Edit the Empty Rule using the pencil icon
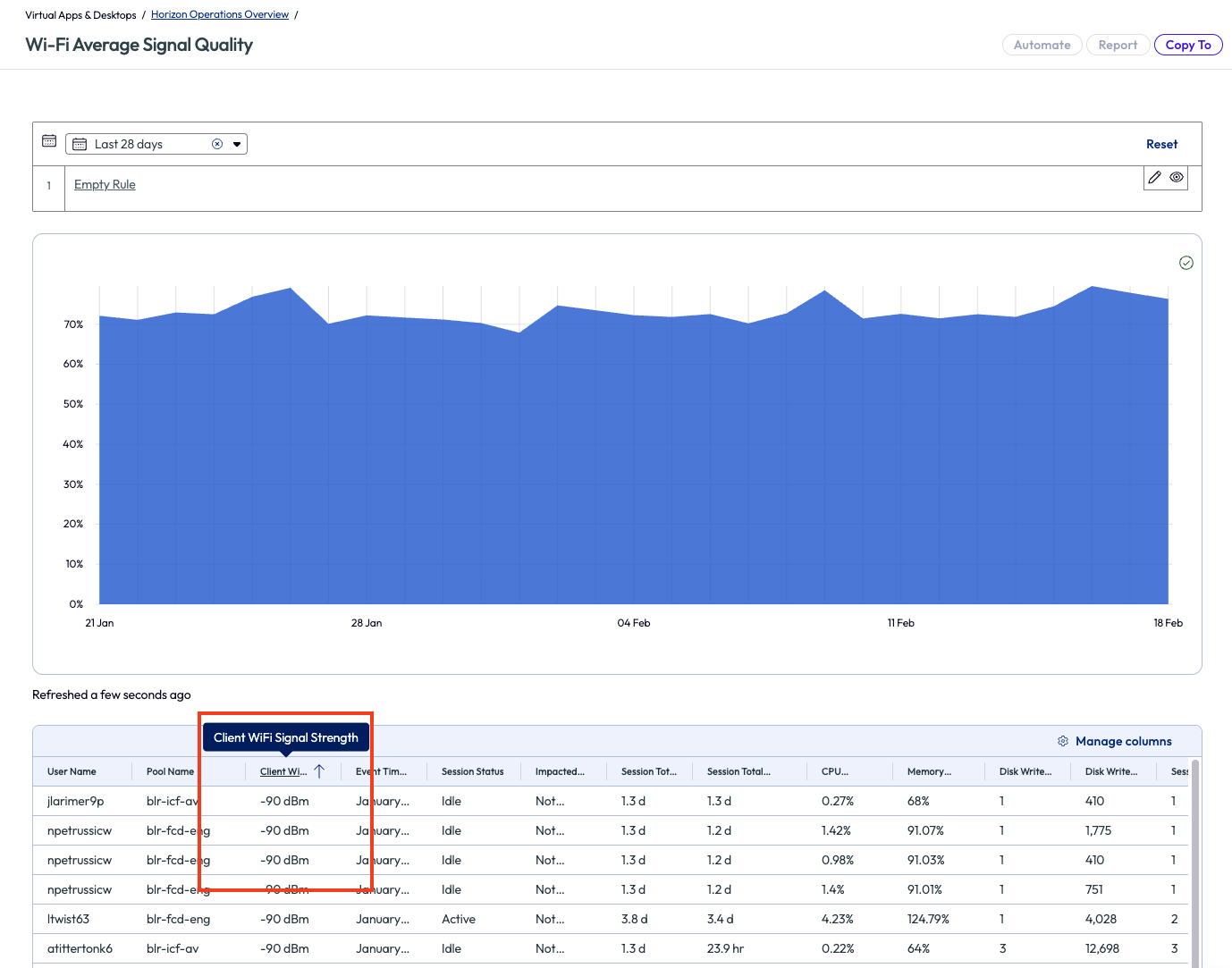Viewport: 1232px width, 968px height. (1154, 177)
